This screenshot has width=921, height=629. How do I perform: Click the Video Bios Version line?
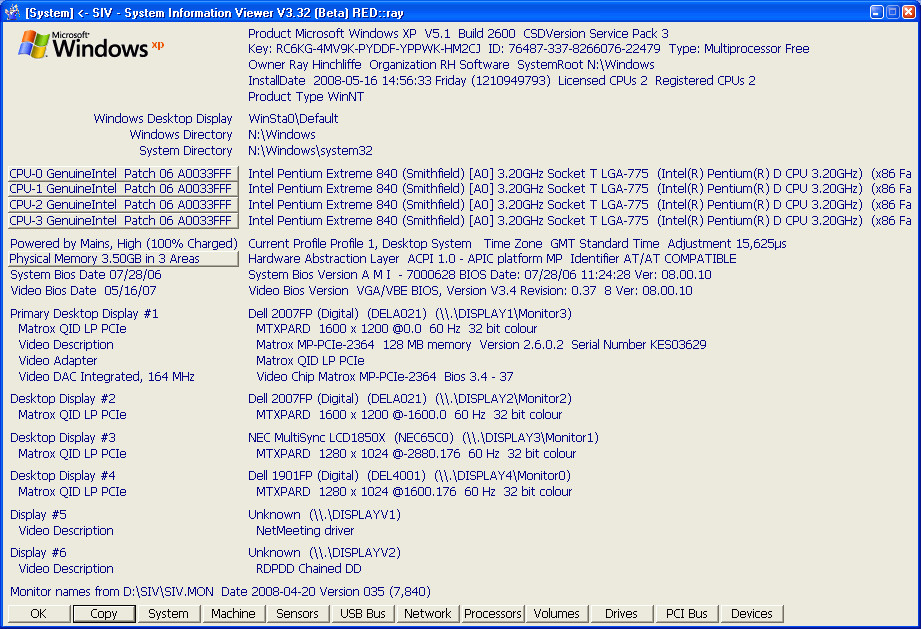[x=470, y=290]
